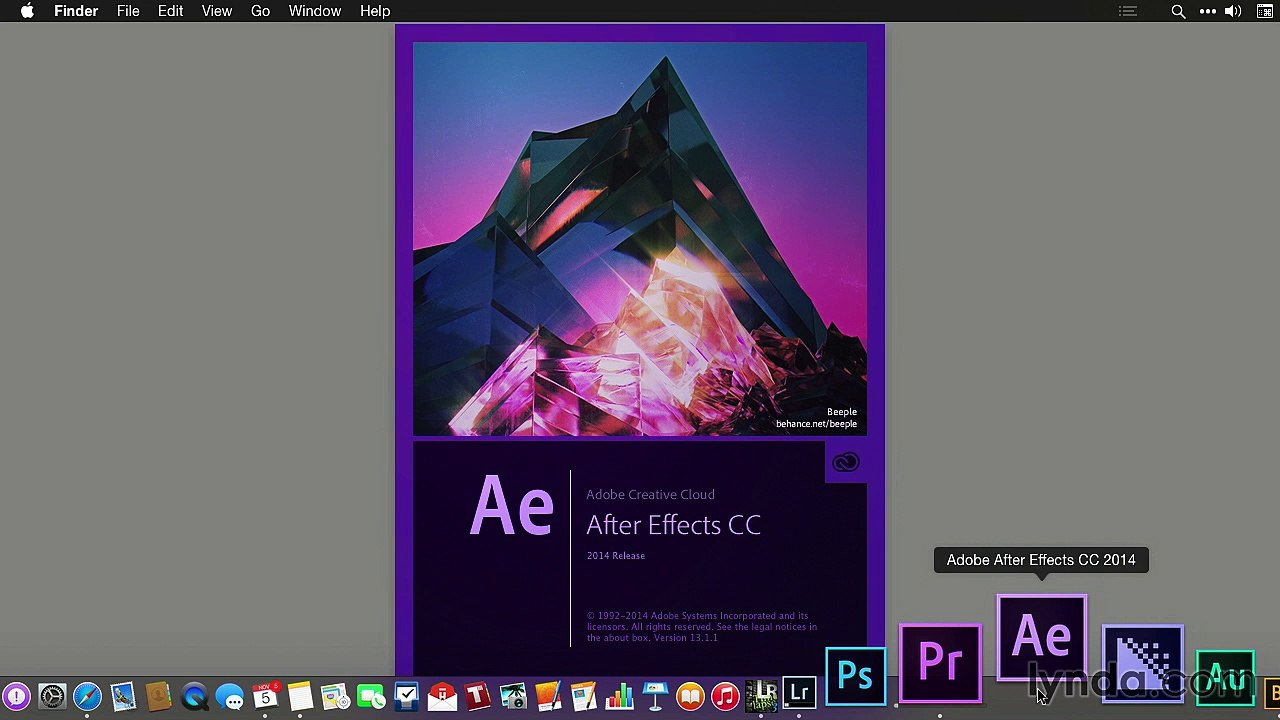Launch Adobe Photoshop from the dock

[855, 677]
